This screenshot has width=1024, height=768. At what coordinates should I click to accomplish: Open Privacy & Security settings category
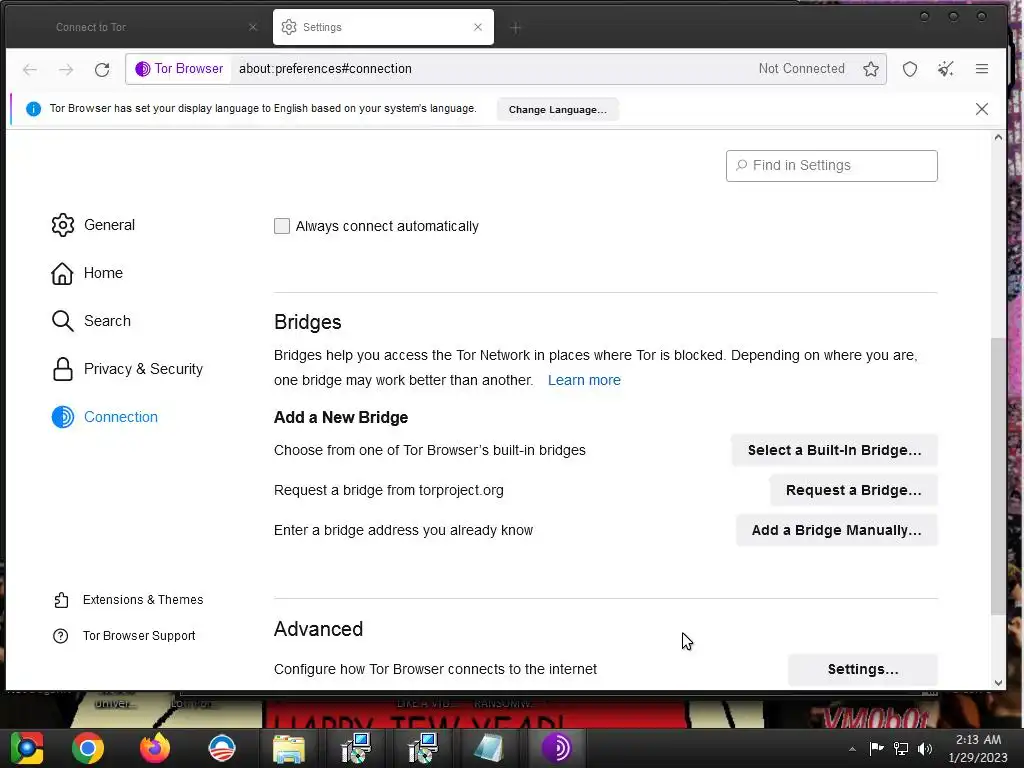pos(127,369)
